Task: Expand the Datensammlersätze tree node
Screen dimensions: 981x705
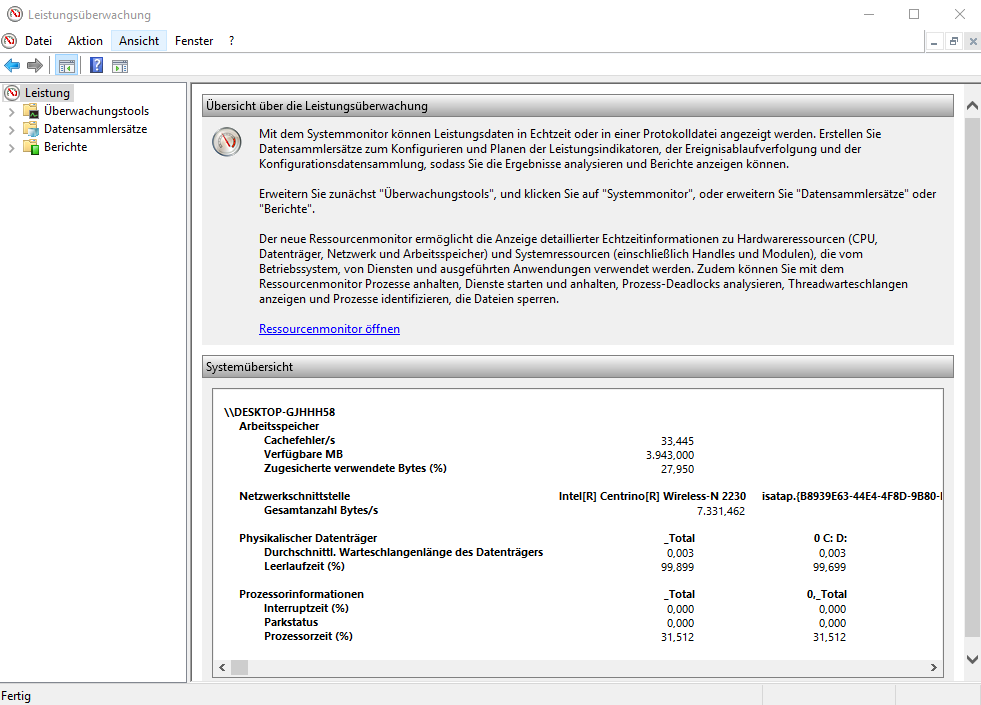Action: [11, 130]
